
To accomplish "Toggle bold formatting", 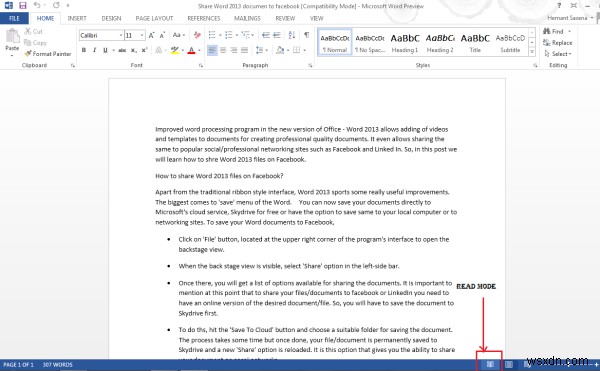I will click(84, 50).
